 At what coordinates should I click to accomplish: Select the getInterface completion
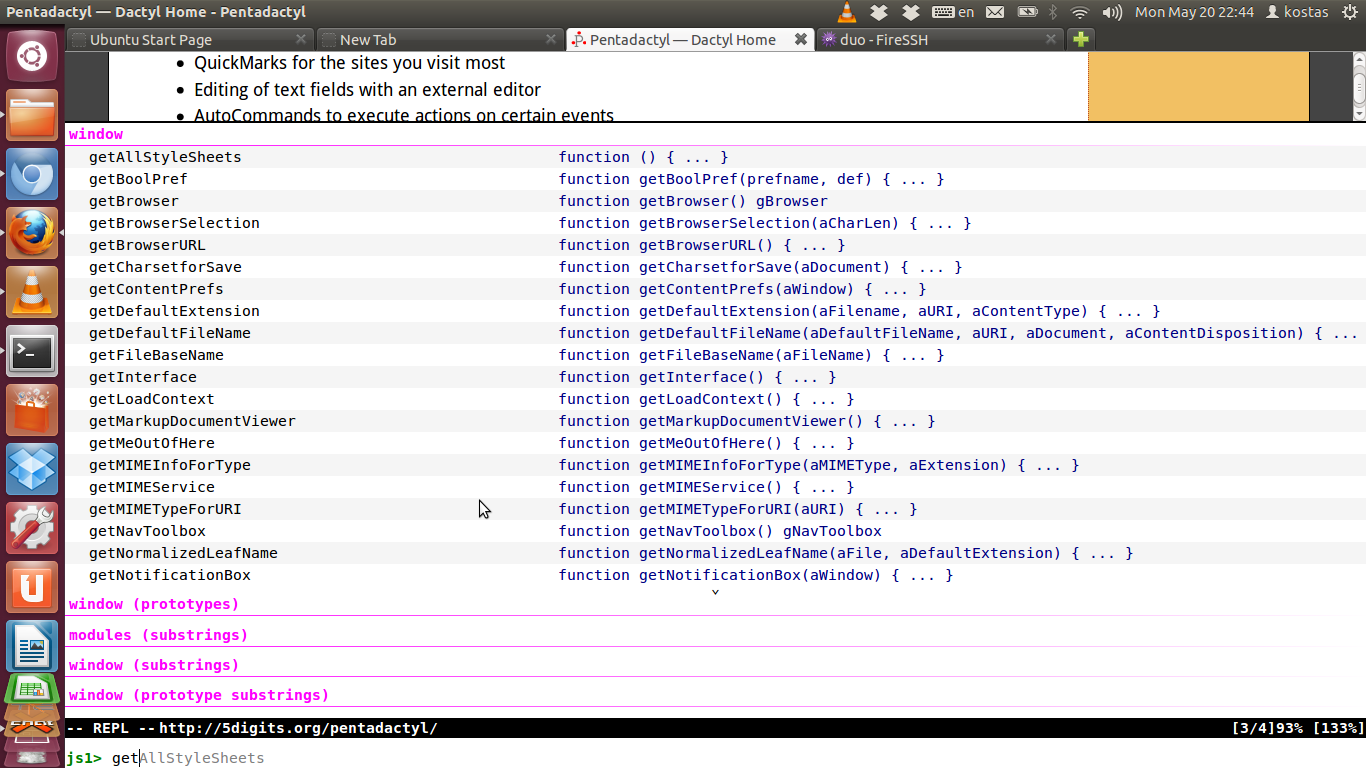click(x=715, y=377)
